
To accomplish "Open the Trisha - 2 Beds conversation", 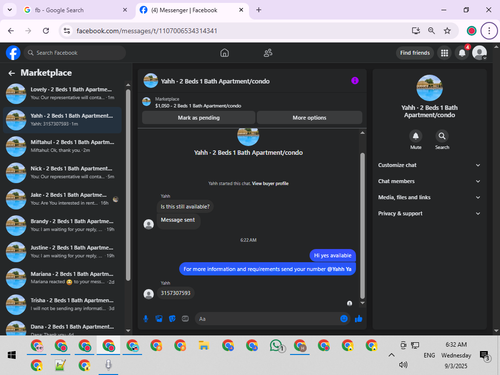I will [62, 304].
